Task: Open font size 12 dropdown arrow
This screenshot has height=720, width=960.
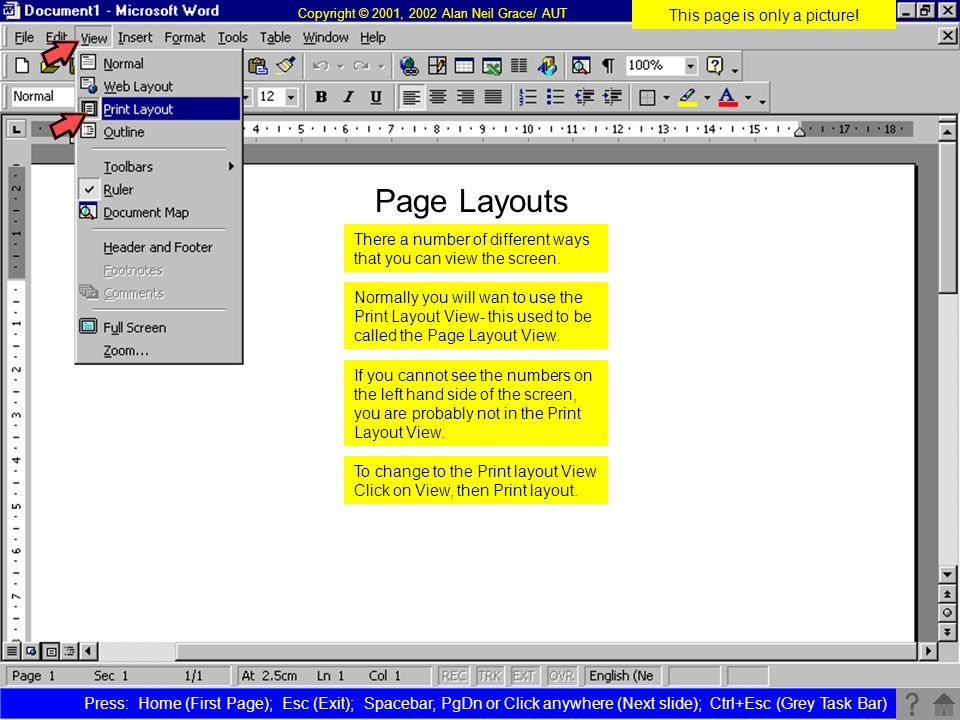Action: pyautogui.click(x=291, y=97)
